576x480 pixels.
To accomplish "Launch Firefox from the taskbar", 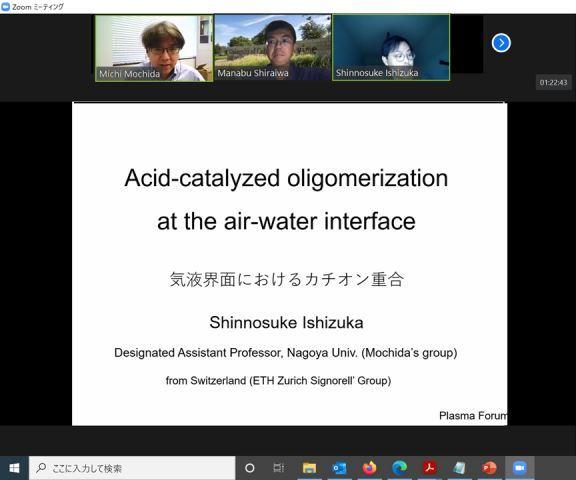I will pos(370,468).
